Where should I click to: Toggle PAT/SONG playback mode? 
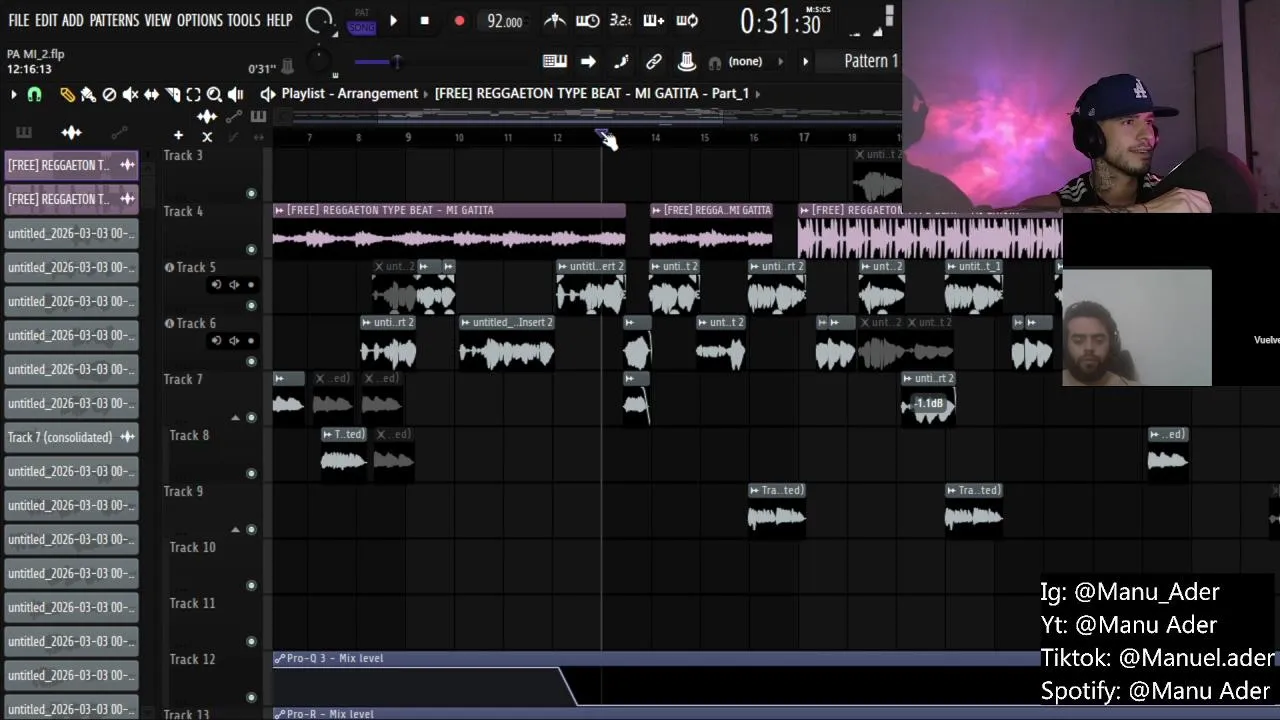pos(361,22)
